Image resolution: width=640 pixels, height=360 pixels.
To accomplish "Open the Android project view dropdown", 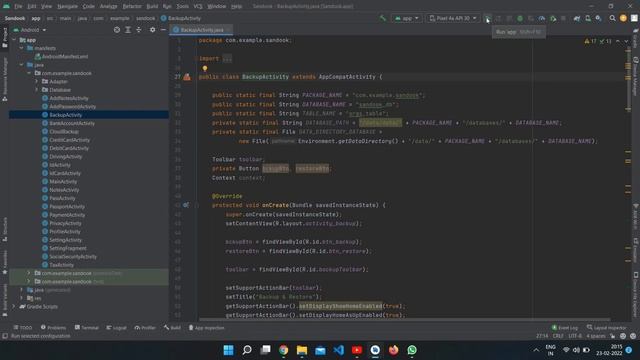I will [30, 30].
